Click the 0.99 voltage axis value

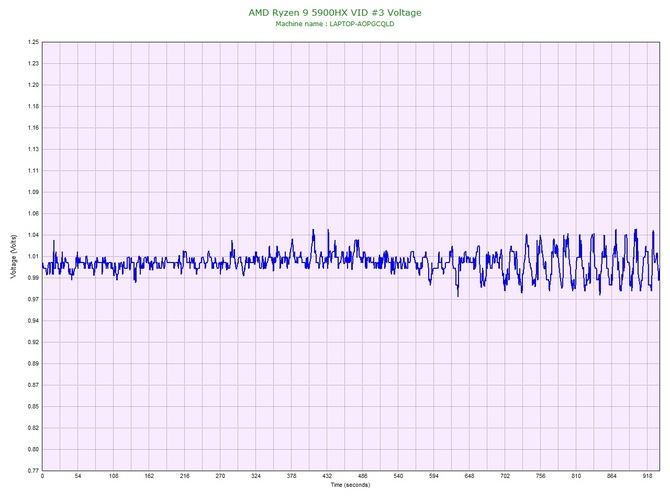(x=33, y=278)
